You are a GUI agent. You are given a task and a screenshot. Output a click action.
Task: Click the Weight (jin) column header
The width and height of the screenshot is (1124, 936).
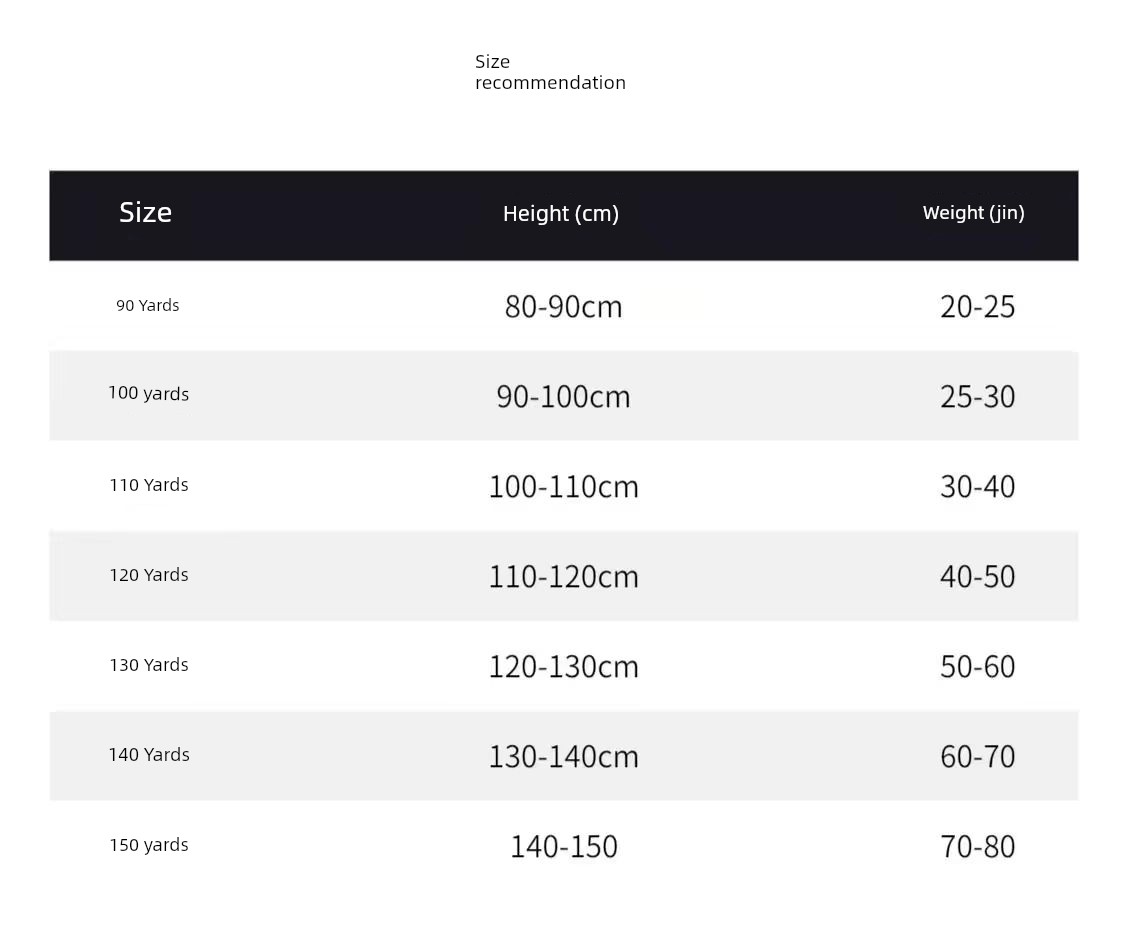(x=973, y=213)
